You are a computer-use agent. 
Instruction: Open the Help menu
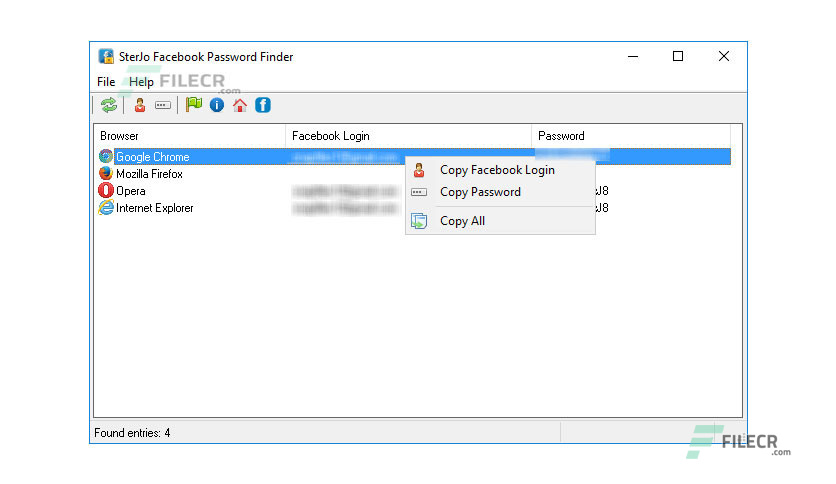[x=141, y=82]
